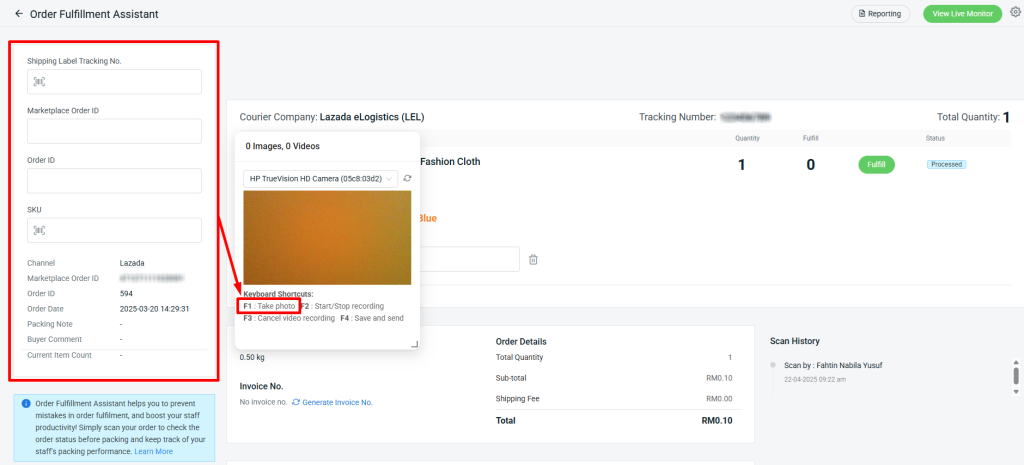Click the camera preview image
Viewport: 1024px width, 465px height.
click(327, 238)
